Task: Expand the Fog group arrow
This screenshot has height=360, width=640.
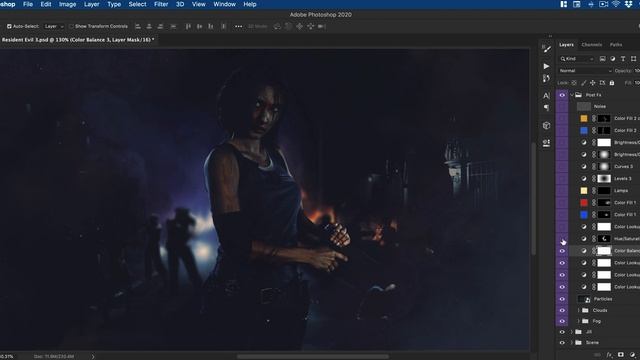Action: pyautogui.click(x=578, y=321)
